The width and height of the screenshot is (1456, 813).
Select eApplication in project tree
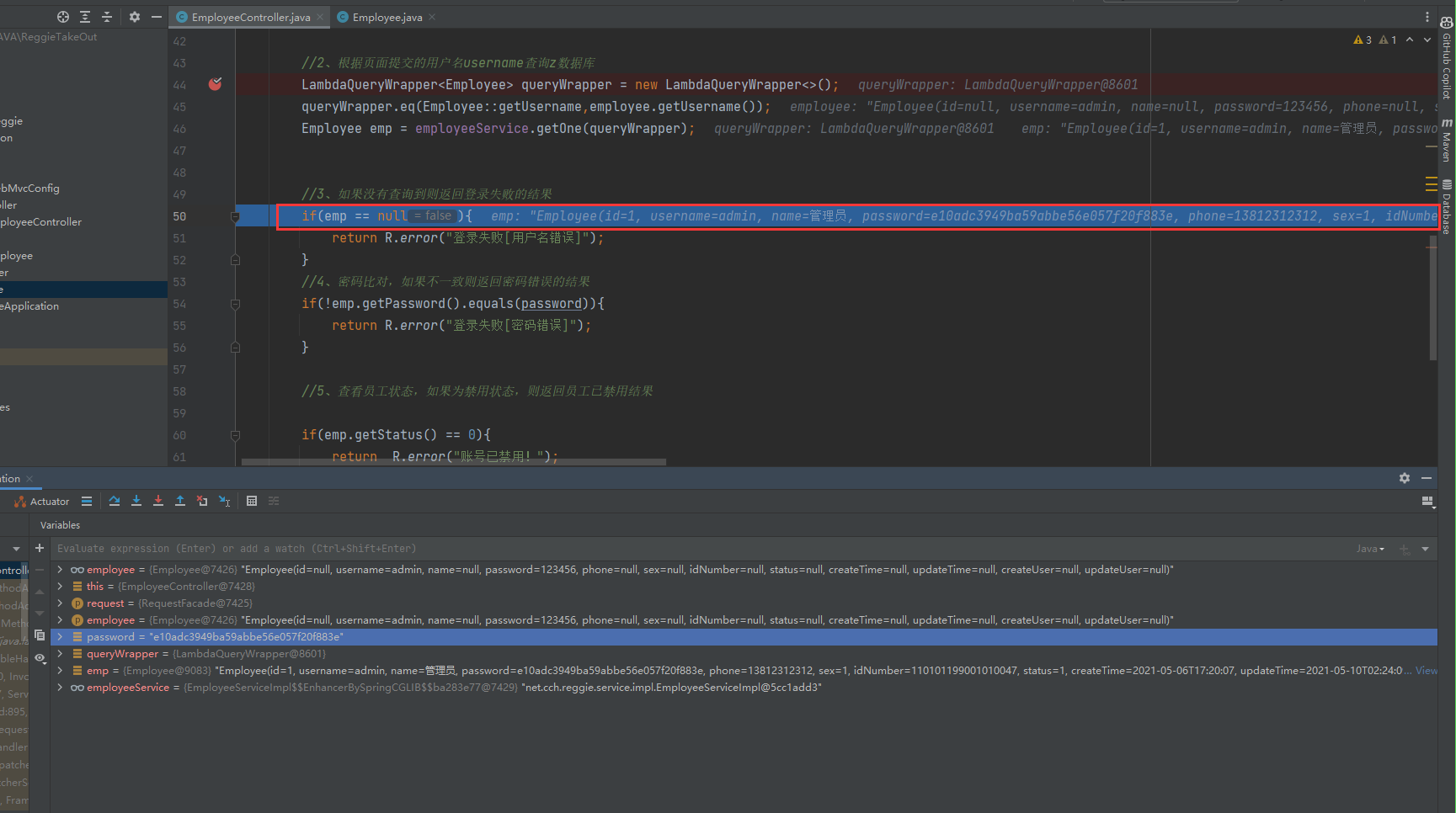point(29,306)
